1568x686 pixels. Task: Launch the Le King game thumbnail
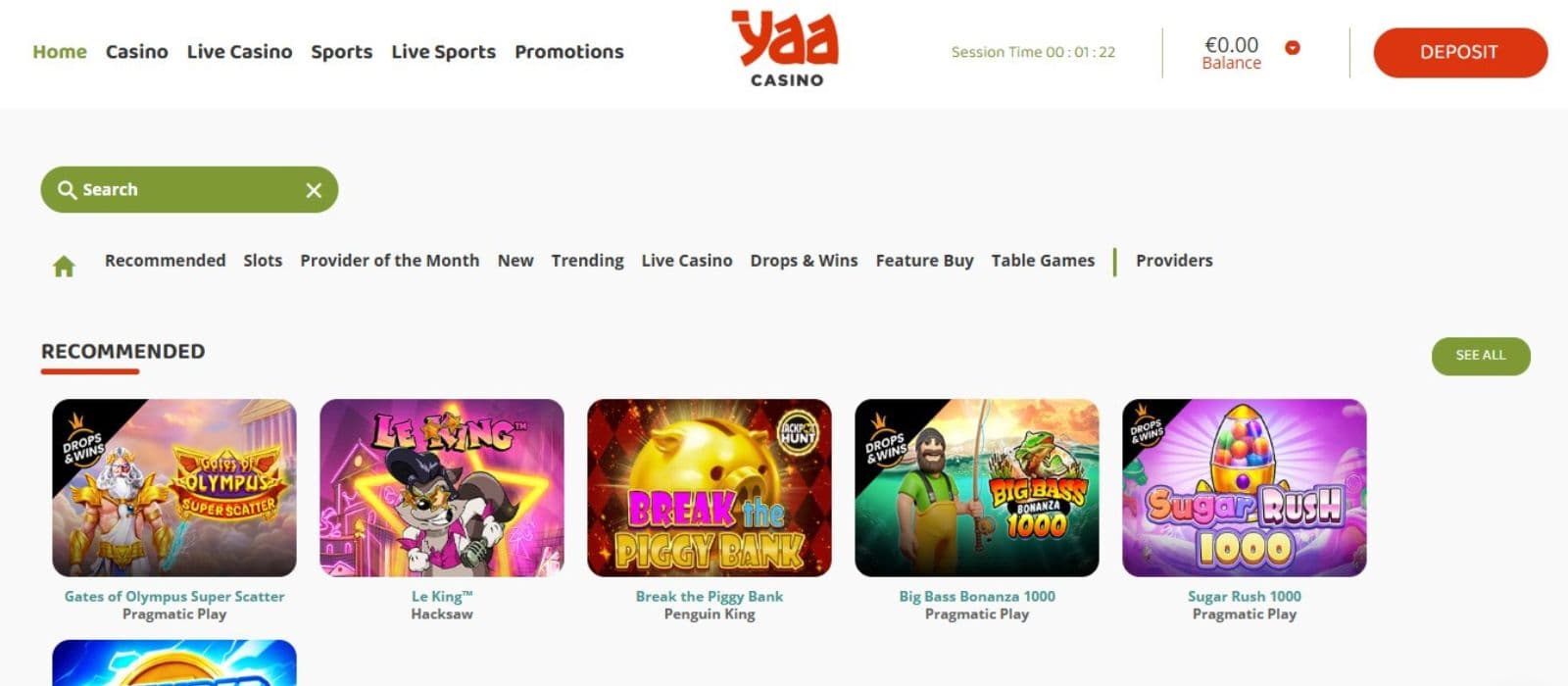coord(442,487)
